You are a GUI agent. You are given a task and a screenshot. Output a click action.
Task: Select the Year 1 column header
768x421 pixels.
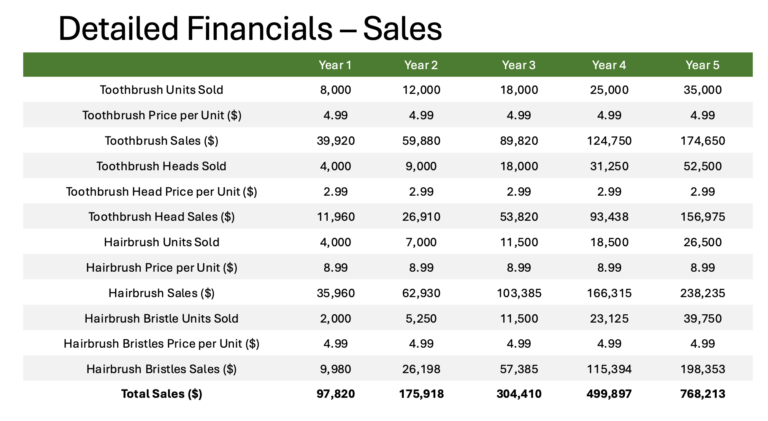pyautogui.click(x=335, y=65)
